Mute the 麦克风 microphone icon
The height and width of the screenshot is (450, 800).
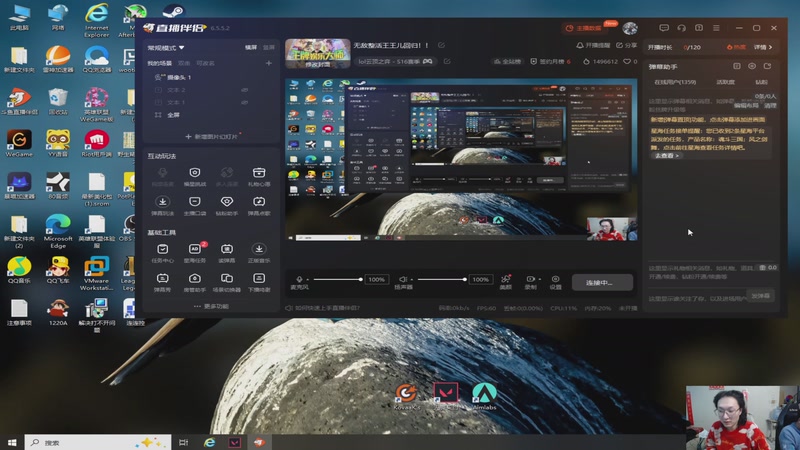coord(299,279)
